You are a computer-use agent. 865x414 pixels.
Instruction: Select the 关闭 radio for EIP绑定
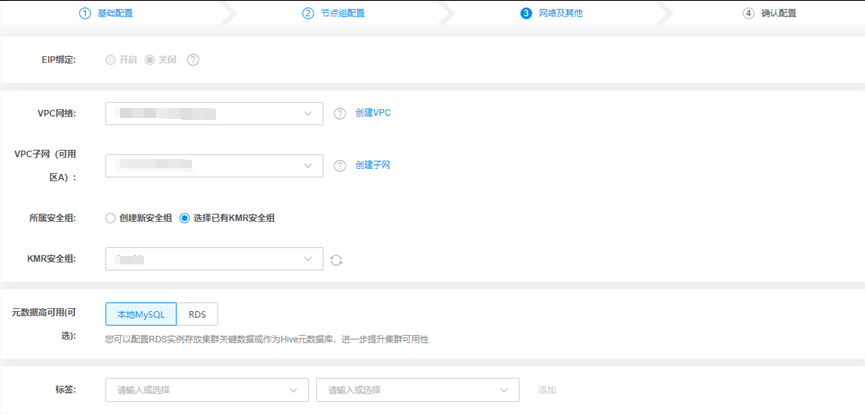[150, 60]
